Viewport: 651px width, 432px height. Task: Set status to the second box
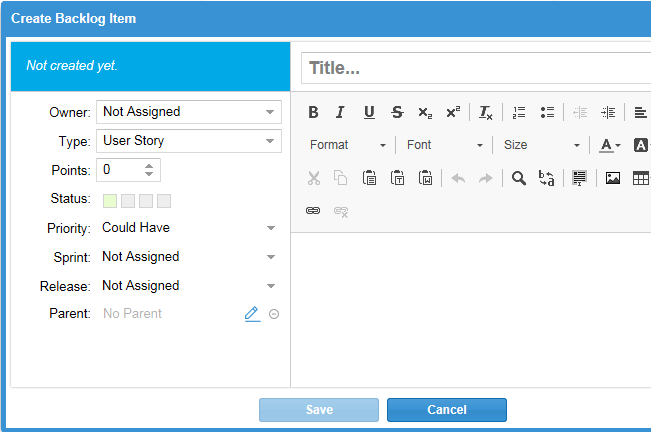pyautogui.click(x=128, y=200)
